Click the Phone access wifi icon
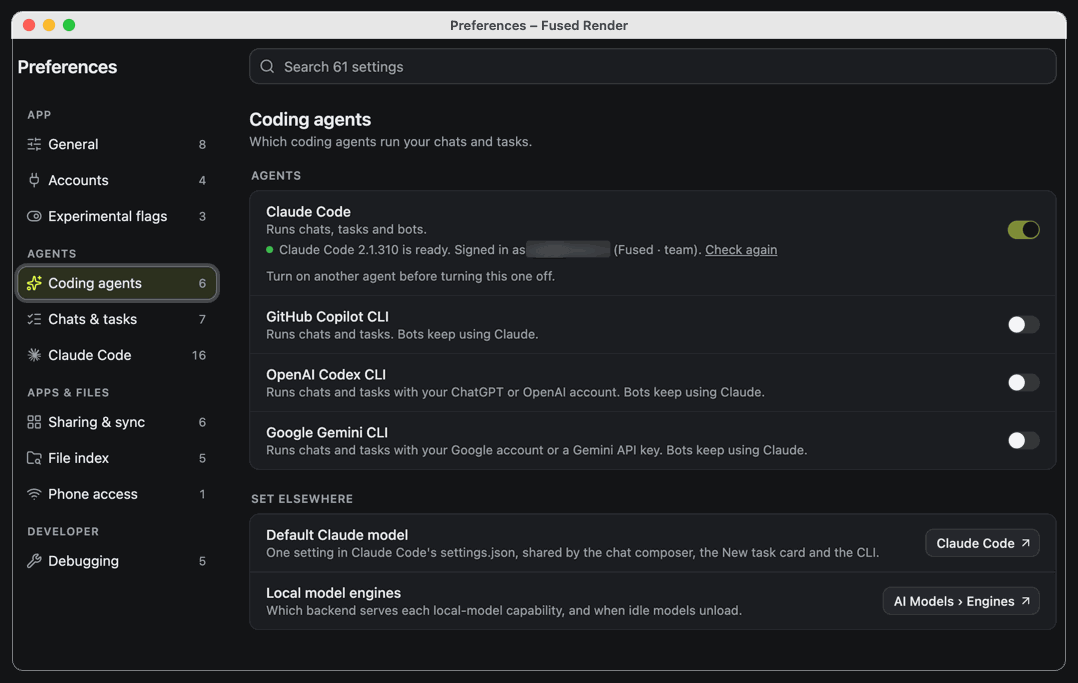Viewport: 1078px width, 683px height. [34, 494]
